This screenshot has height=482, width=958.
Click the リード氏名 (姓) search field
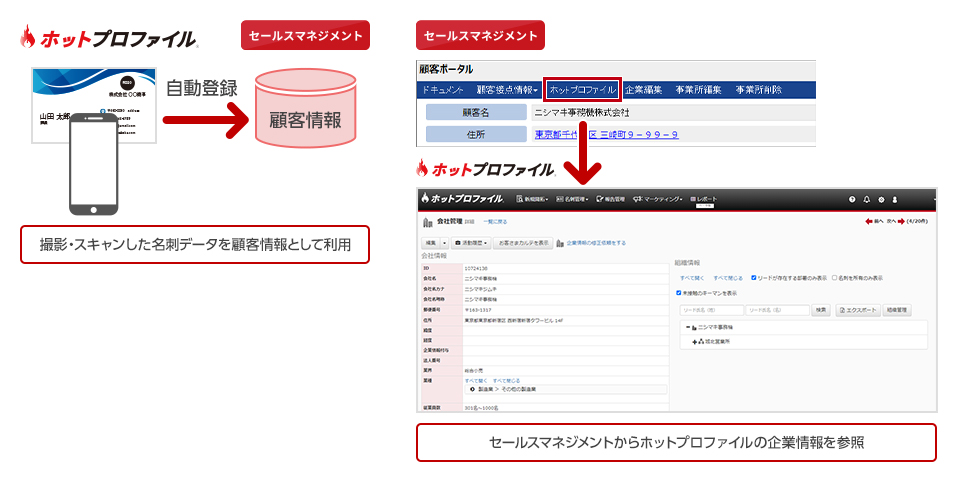(x=711, y=310)
